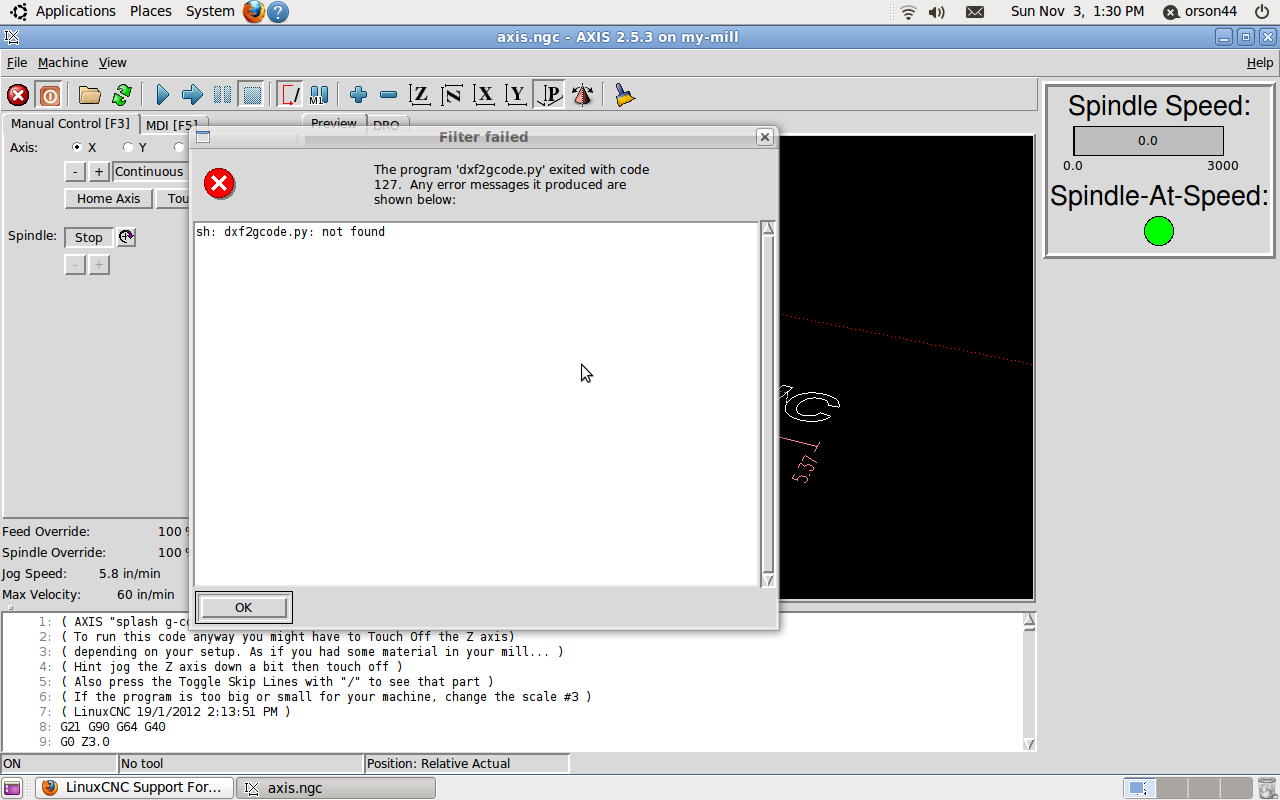Select the axis.ngc taskbar window
Screen dimensions: 1280x800
point(337,788)
